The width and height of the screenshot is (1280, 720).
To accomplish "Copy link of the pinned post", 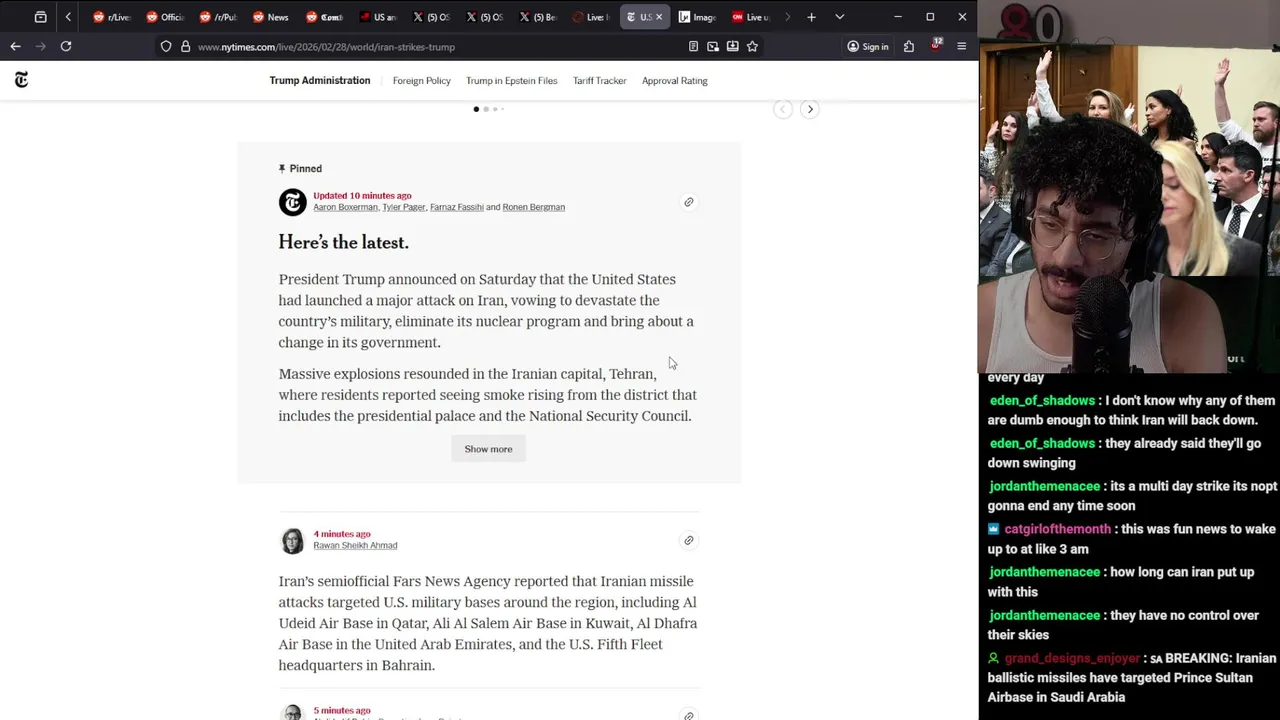I will [x=688, y=202].
